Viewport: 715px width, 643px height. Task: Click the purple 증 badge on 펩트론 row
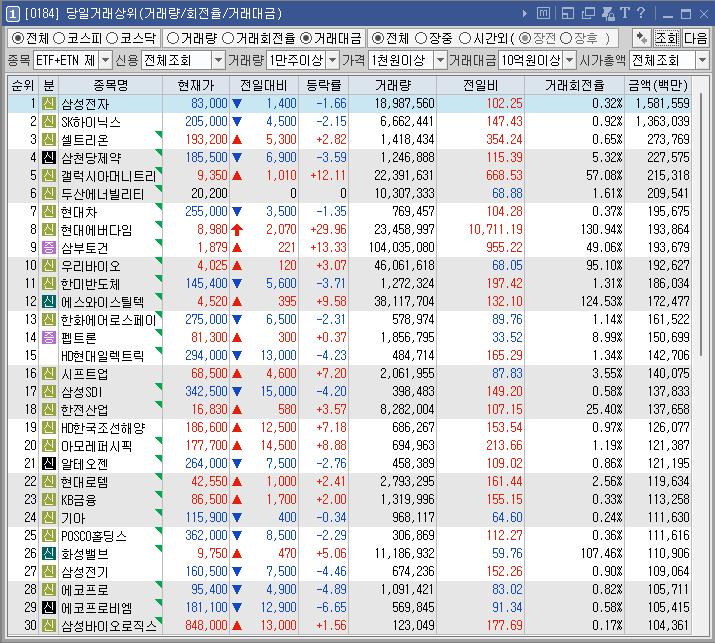tap(49, 337)
